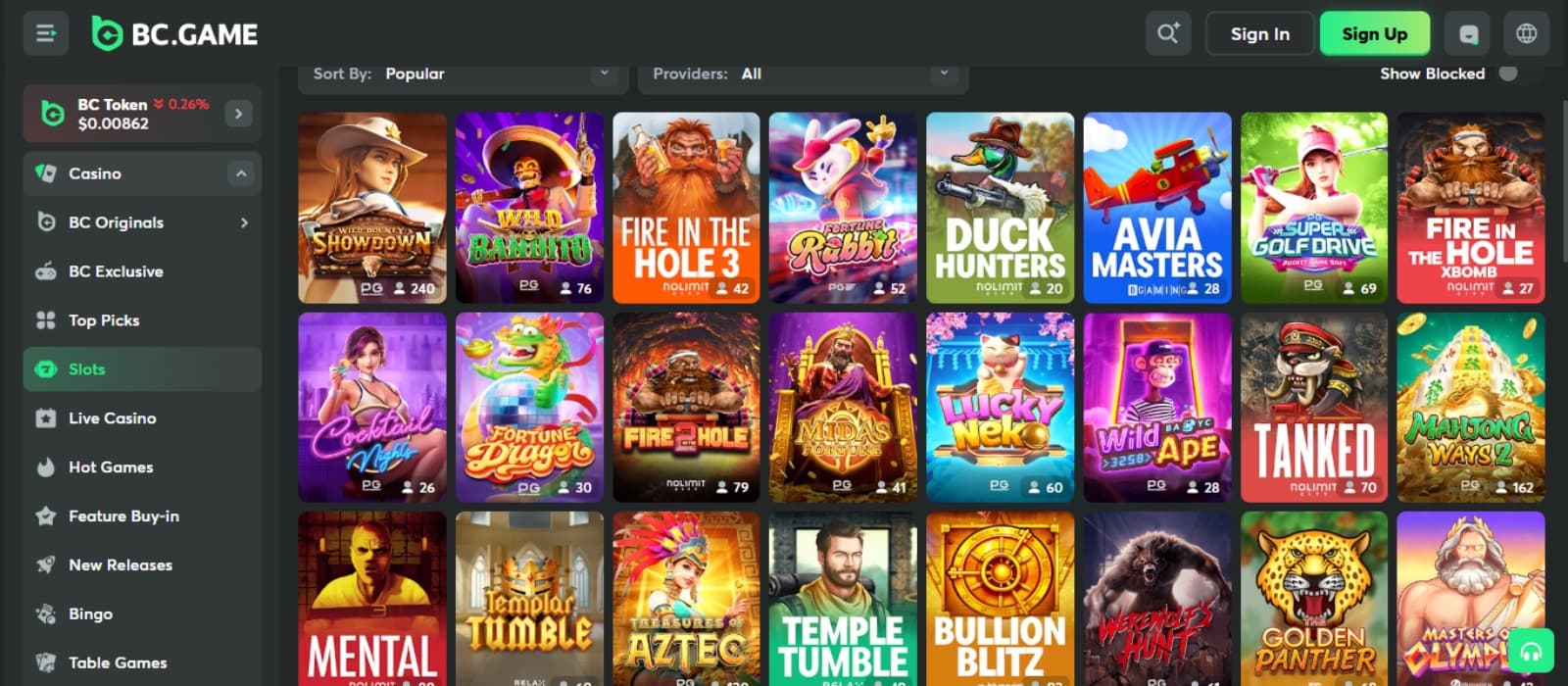This screenshot has width=1568, height=686.
Task: Open Wild Bounty Showdown game
Action: click(372, 208)
